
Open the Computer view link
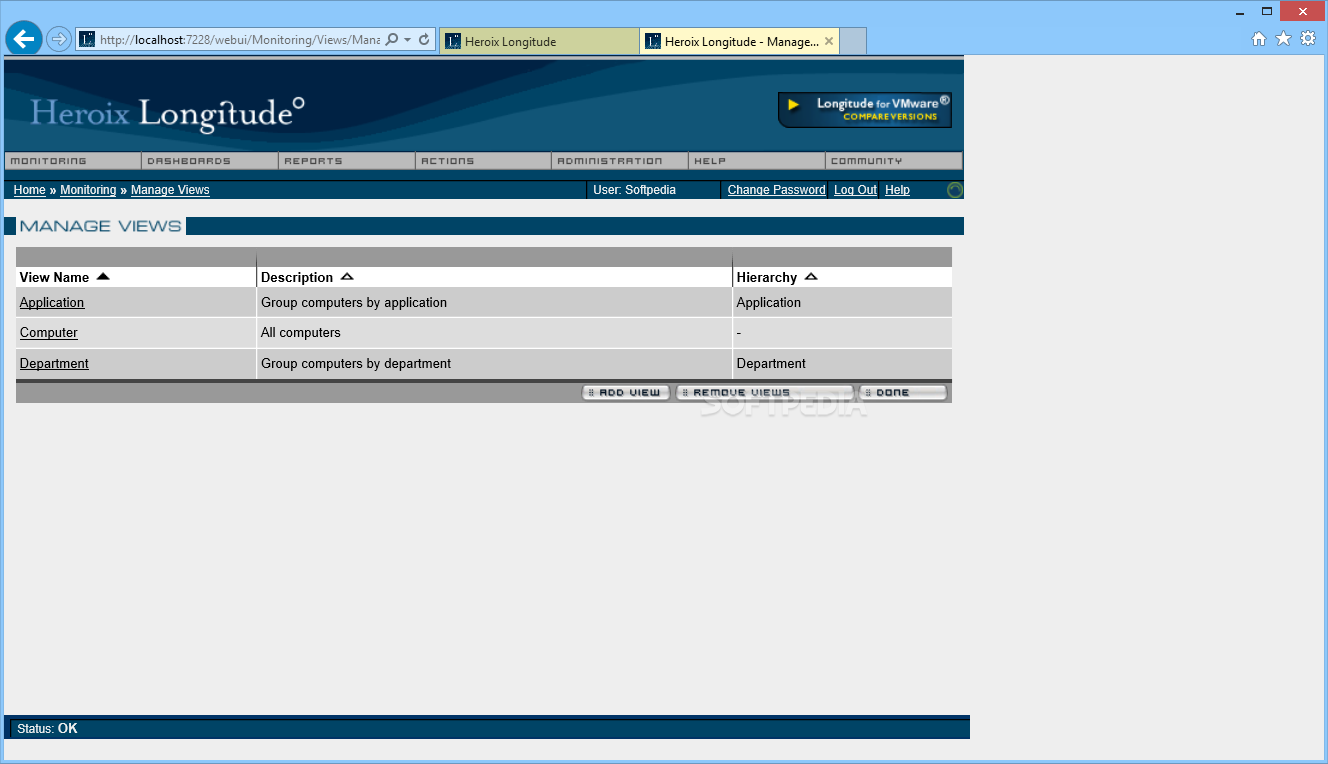pyautogui.click(x=49, y=333)
